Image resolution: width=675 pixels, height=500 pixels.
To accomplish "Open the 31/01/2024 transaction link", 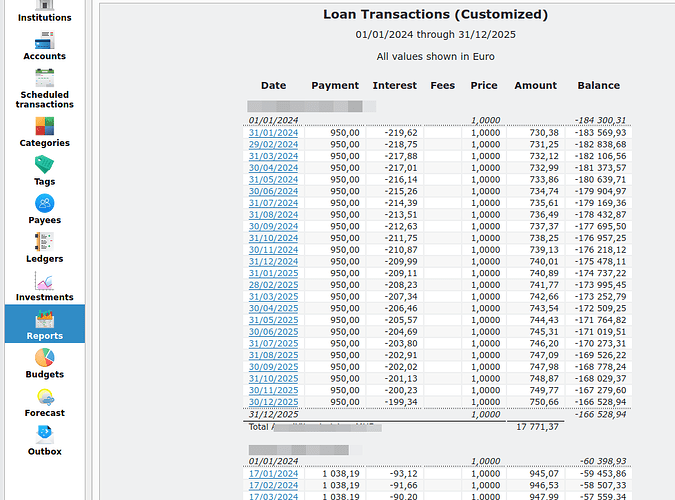I will coord(273,133).
